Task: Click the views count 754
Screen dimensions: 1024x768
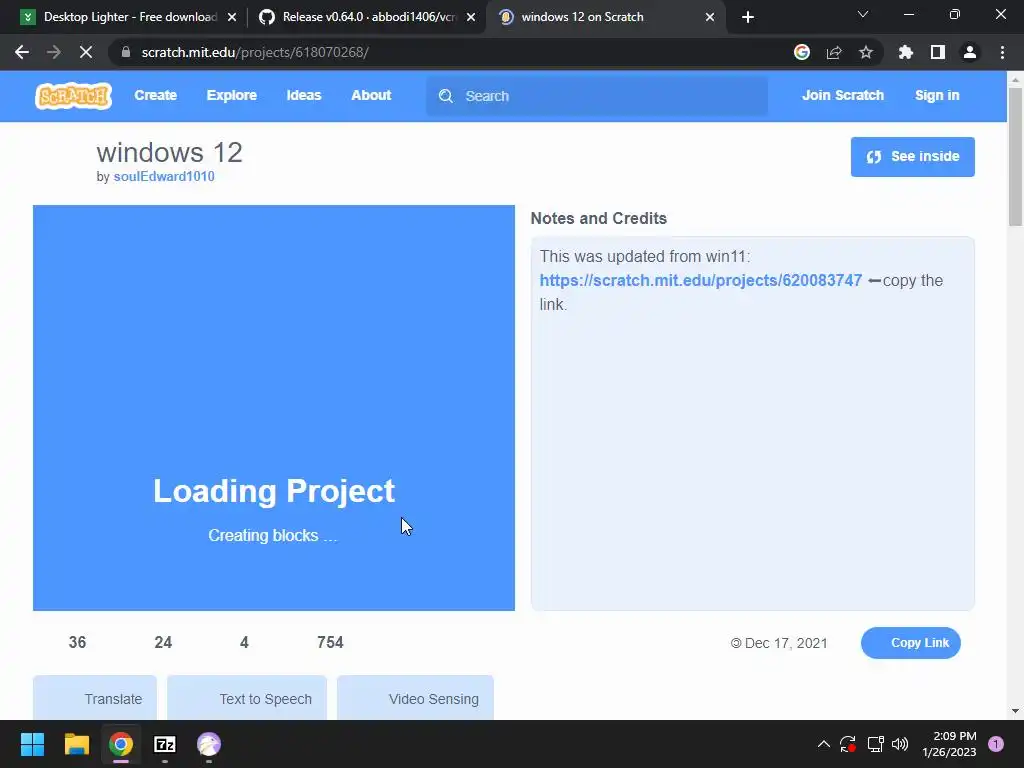Action: point(330,643)
